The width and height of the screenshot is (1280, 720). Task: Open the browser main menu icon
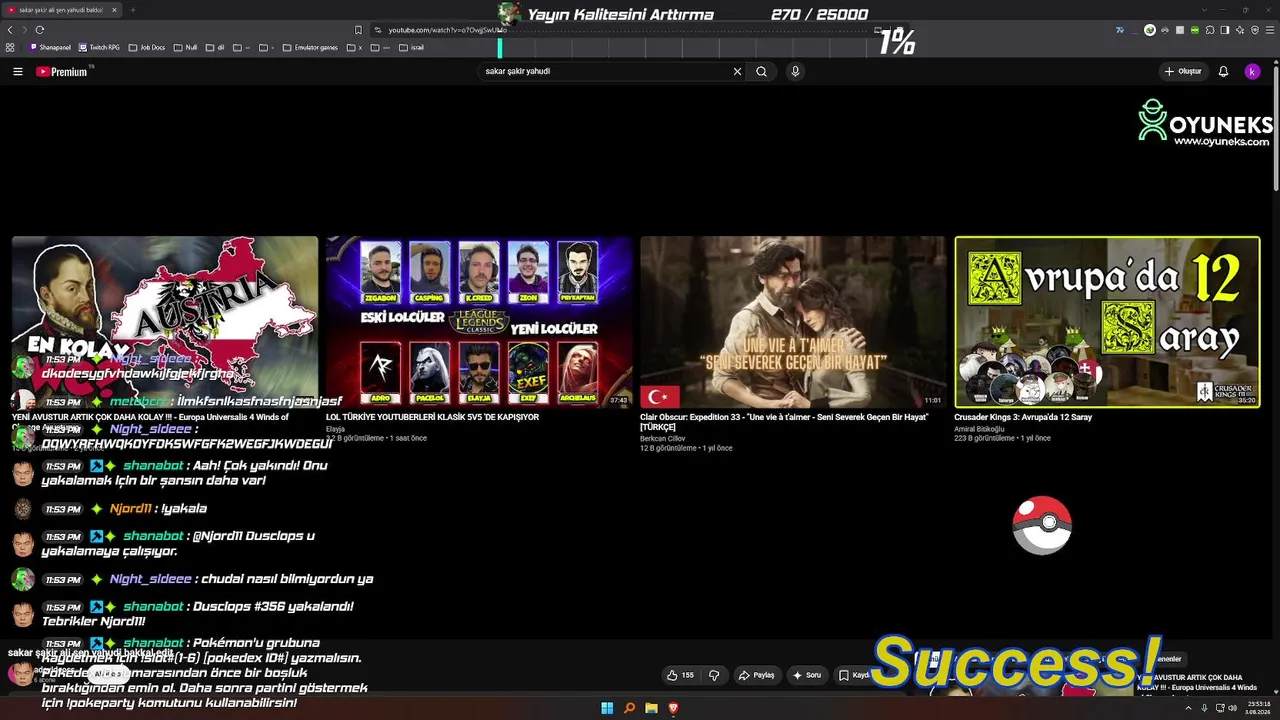tap(1269, 30)
